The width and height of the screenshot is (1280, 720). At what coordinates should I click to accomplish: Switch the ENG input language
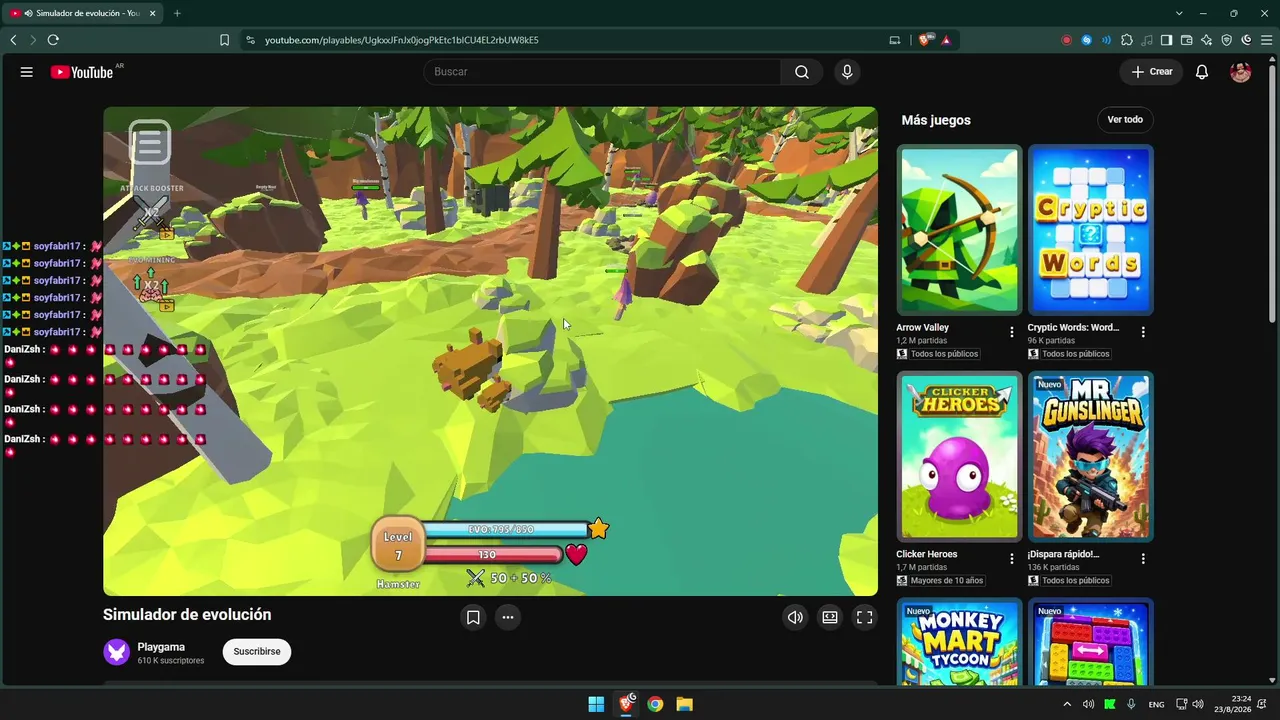1156,704
